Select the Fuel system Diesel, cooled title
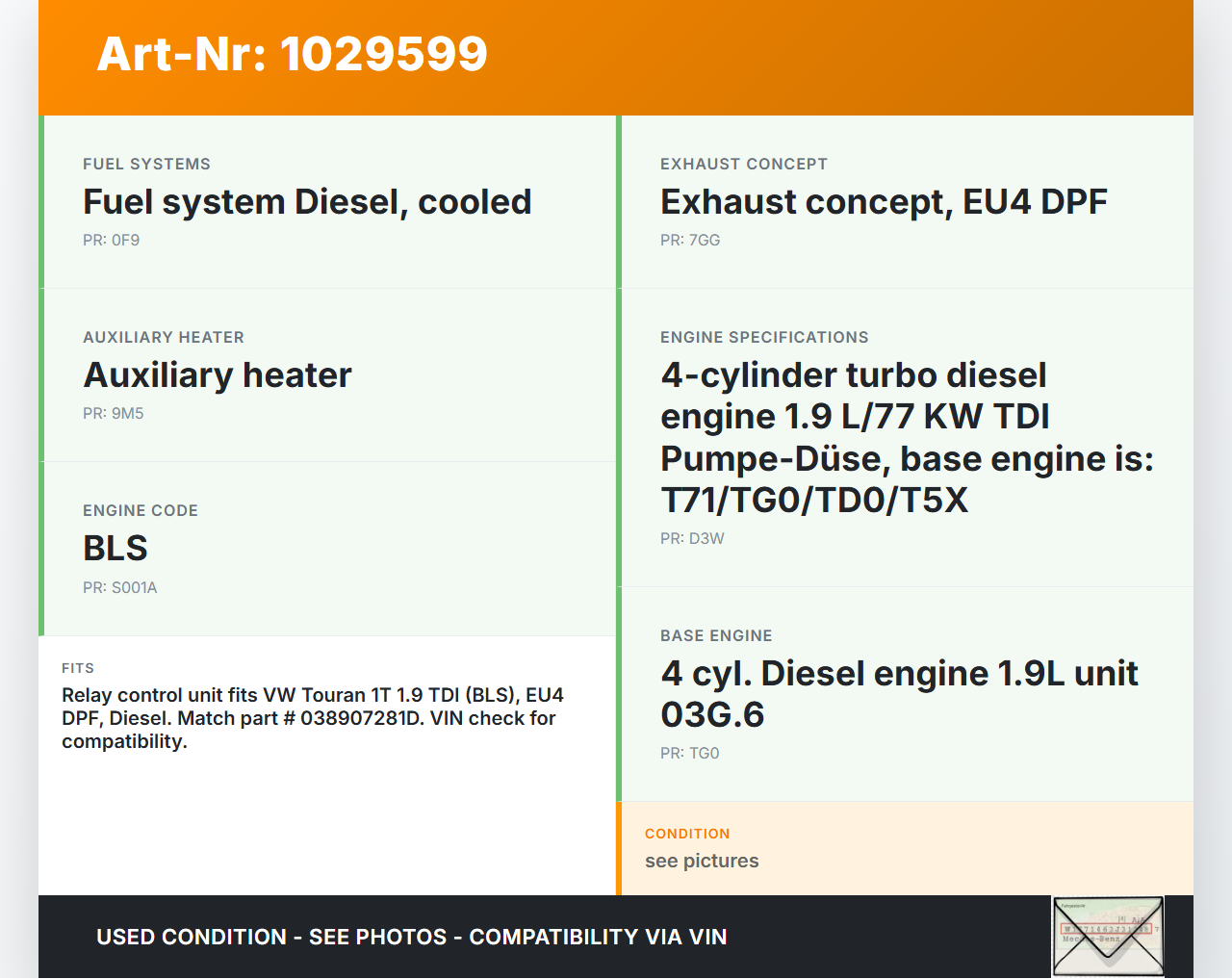This screenshot has height=979, width=1232. (307, 202)
